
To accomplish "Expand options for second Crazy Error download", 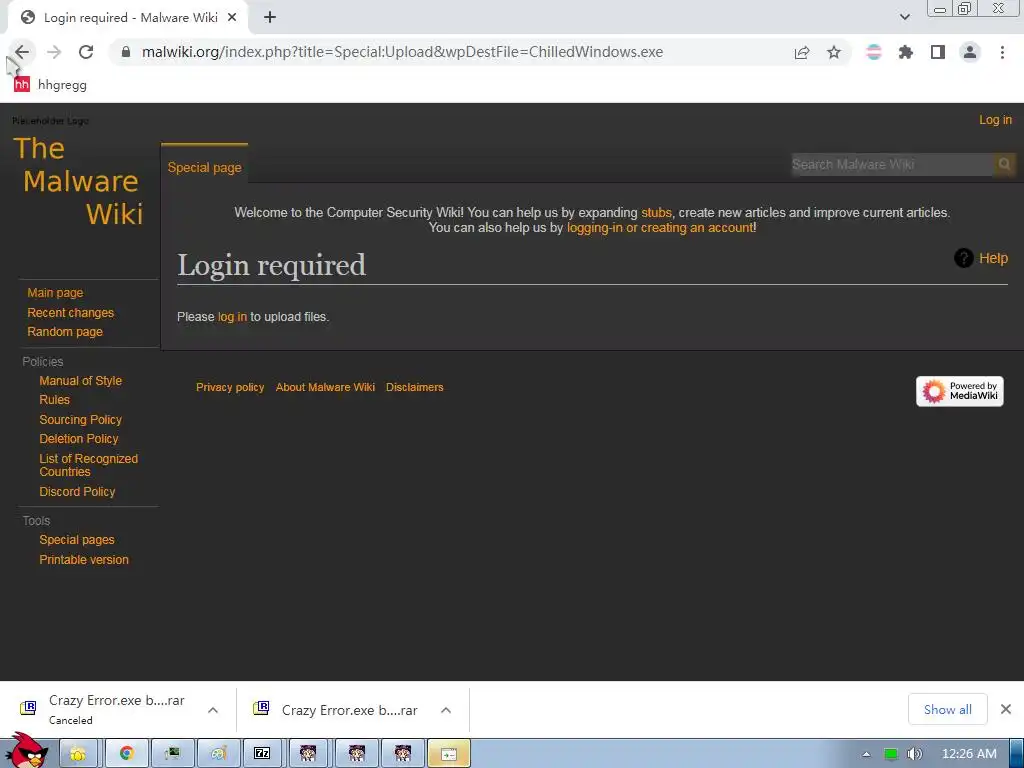I will (x=446, y=710).
